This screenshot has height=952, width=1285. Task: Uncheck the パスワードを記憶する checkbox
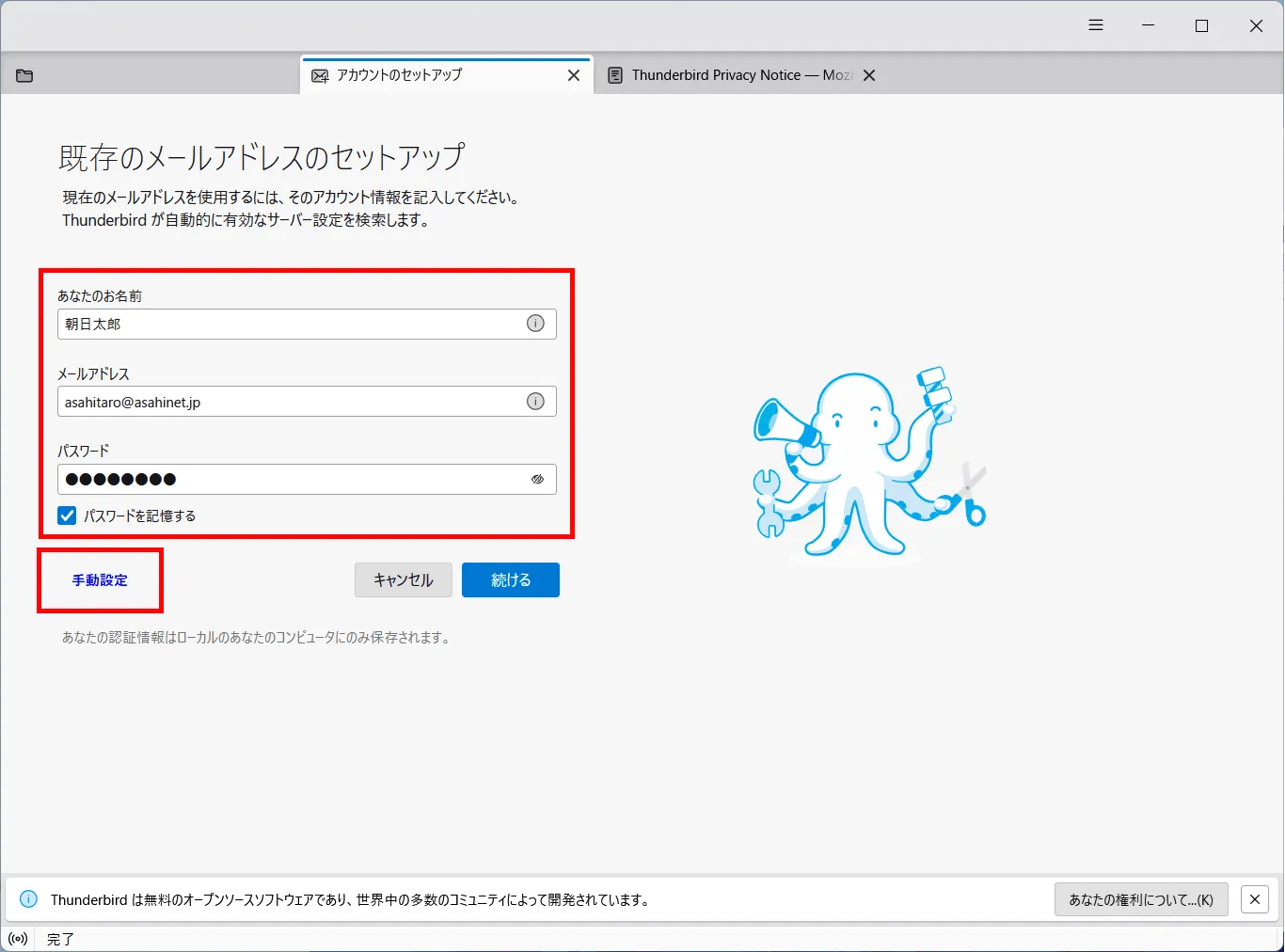pyautogui.click(x=68, y=516)
